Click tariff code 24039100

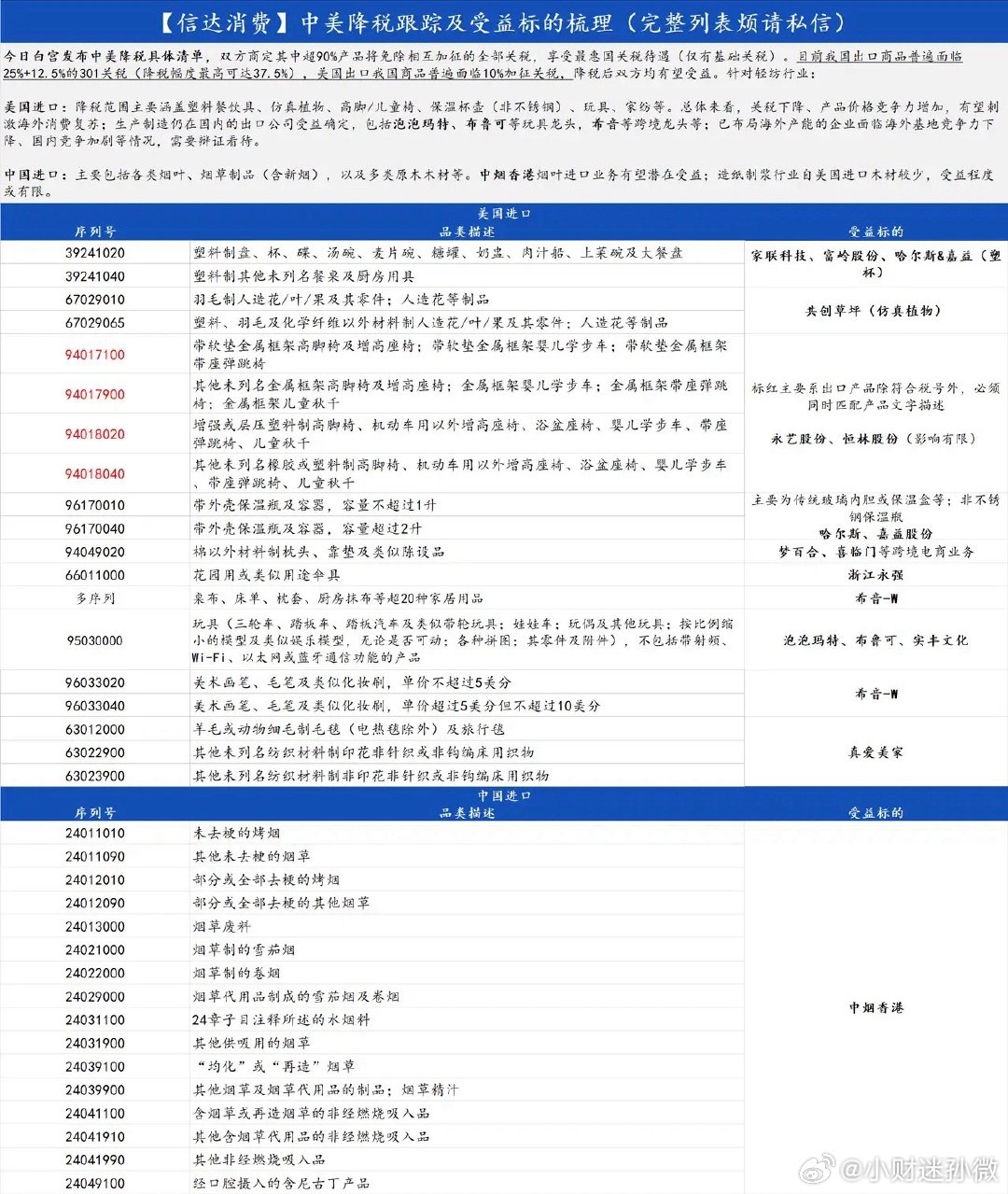tap(95, 1067)
